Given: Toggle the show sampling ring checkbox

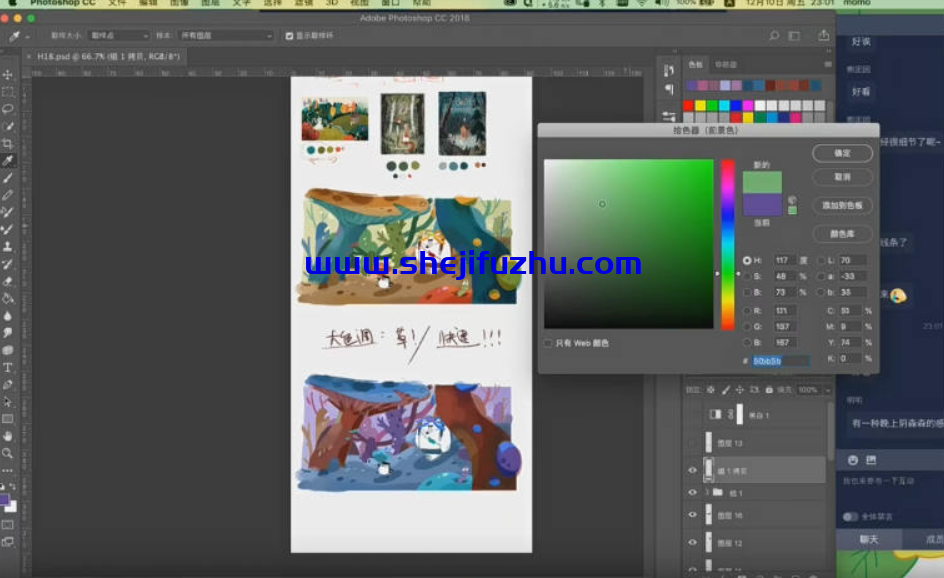Looking at the screenshot, I should pyautogui.click(x=289, y=36).
